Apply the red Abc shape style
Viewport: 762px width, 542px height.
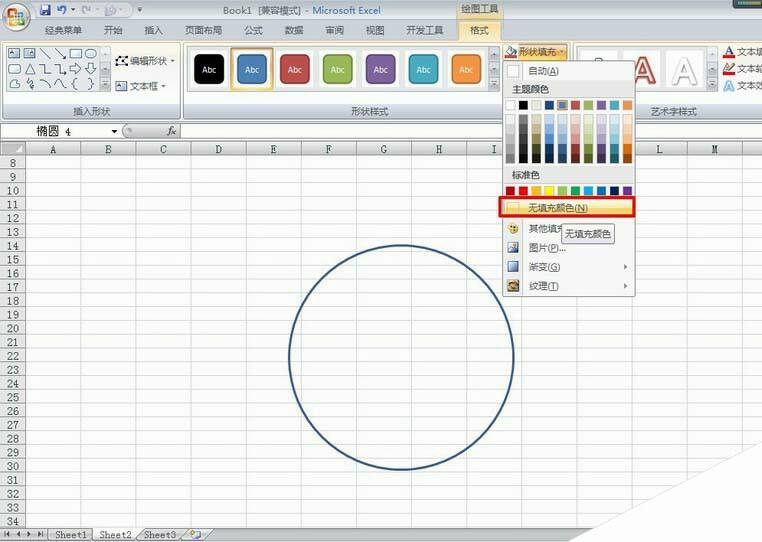[x=295, y=69]
